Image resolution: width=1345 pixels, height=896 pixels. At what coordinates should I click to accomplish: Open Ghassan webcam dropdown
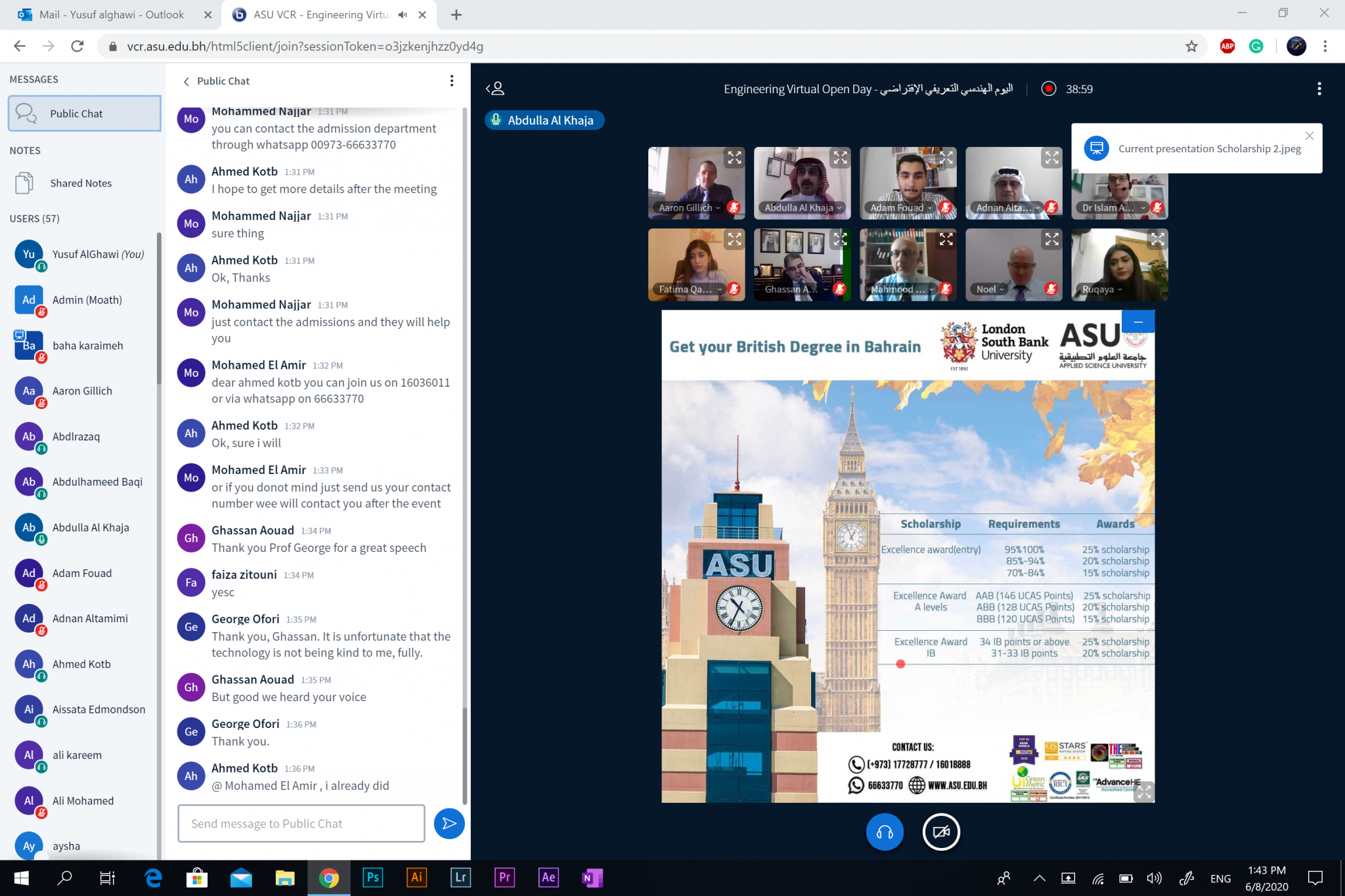[795, 289]
